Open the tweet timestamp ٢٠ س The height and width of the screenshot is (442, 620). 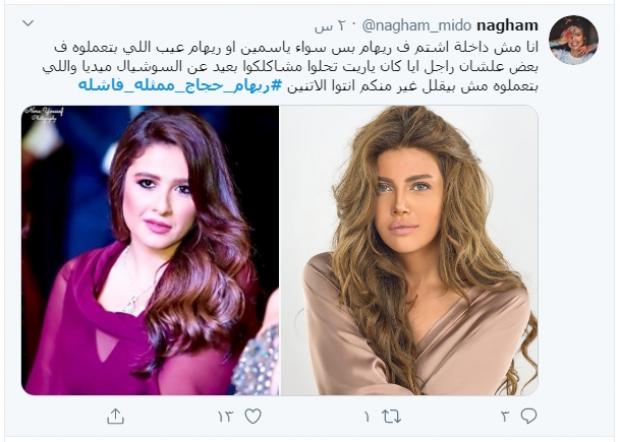click(x=330, y=26)
